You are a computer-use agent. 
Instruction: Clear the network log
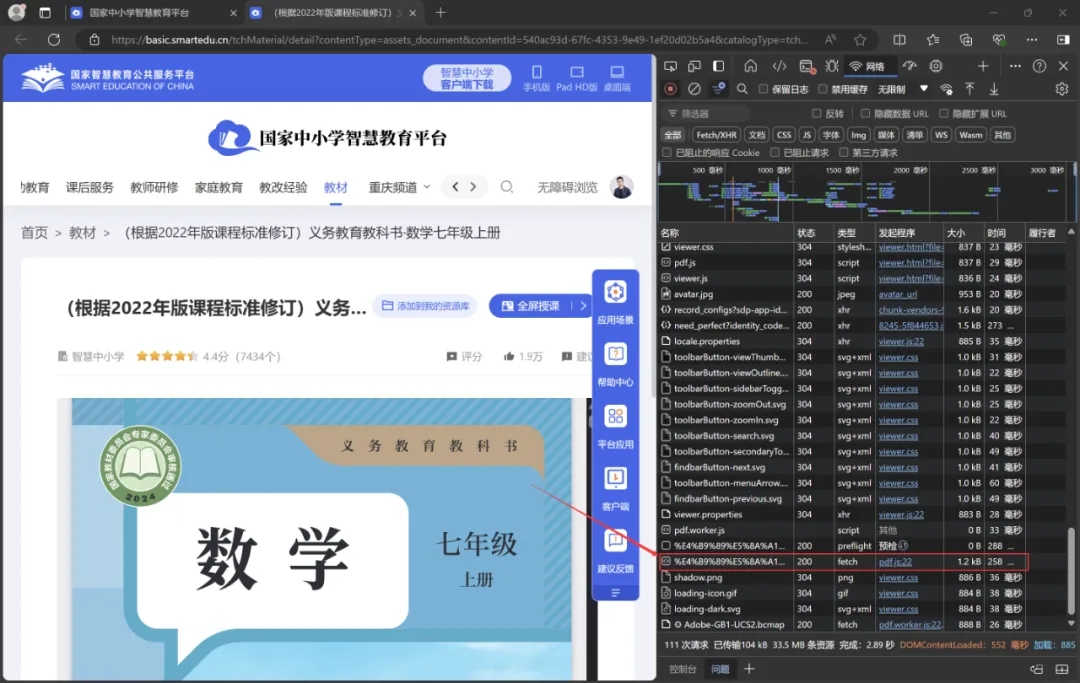tap(694, 89)
